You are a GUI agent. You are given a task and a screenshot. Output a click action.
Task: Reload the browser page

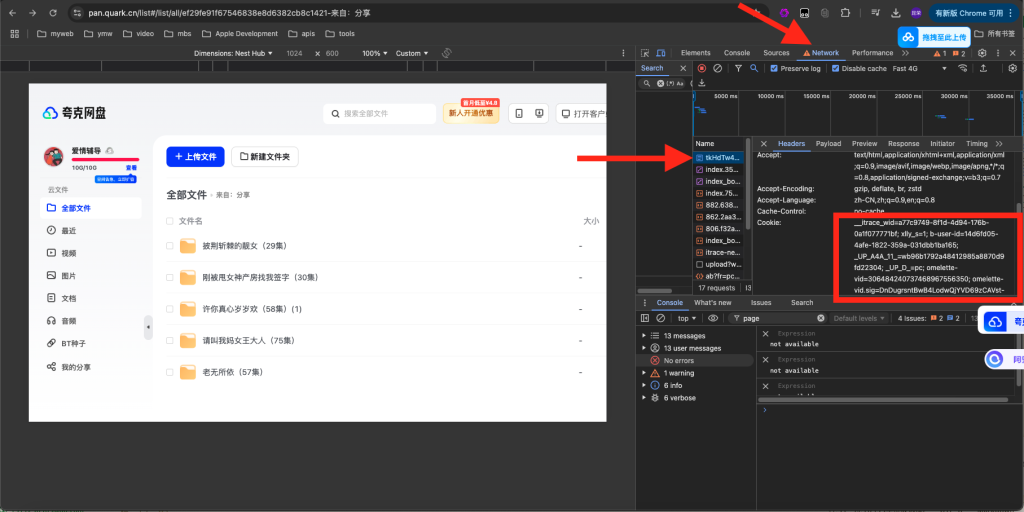(54, 12)
